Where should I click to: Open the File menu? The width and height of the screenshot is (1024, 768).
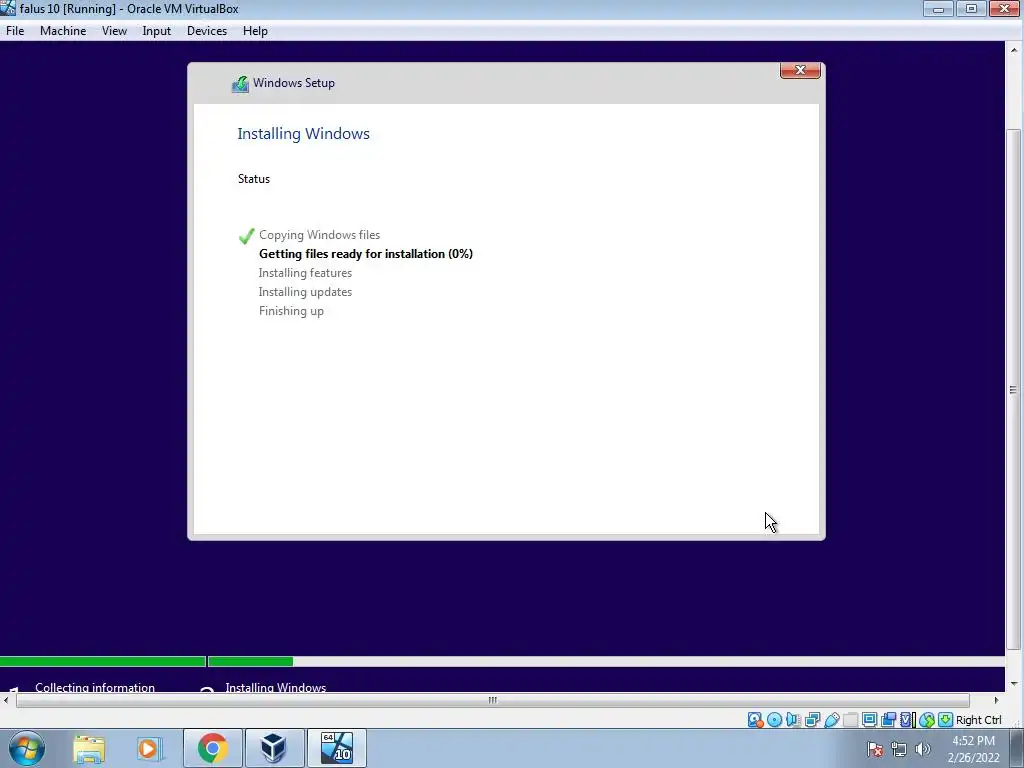point(15,31)
